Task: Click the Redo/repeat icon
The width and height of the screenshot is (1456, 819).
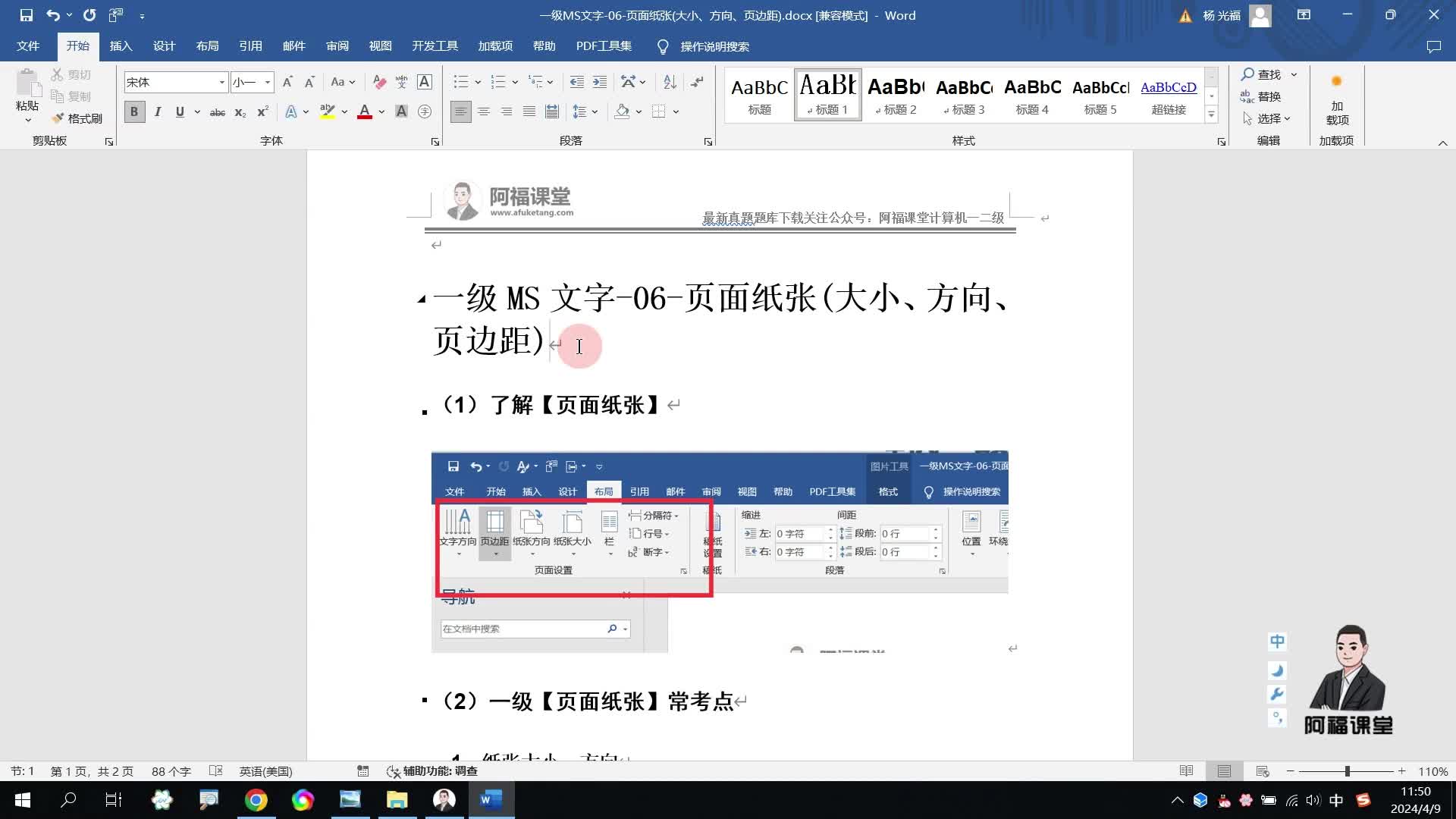Action: click(89, 15)
